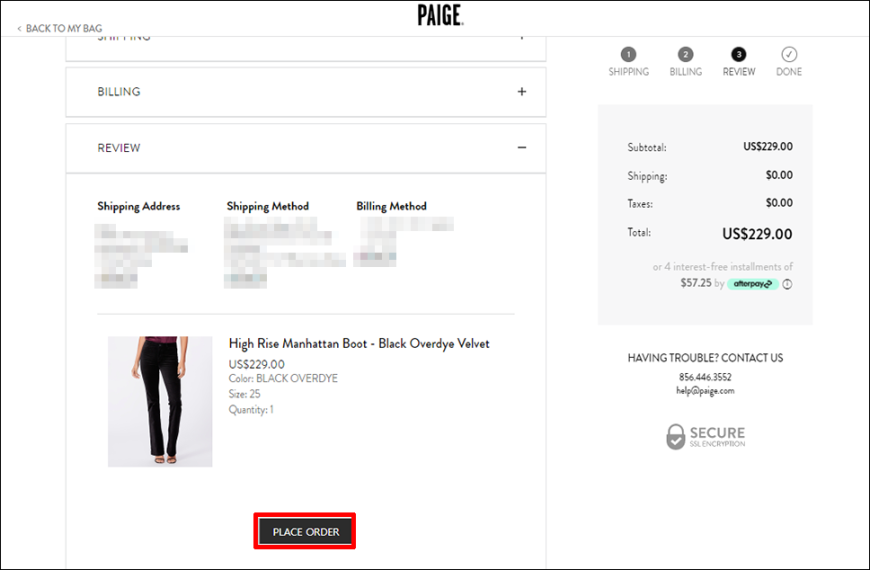Select the Review accordion header
This screenshot has width=870, height=570.
click(306, 148)
